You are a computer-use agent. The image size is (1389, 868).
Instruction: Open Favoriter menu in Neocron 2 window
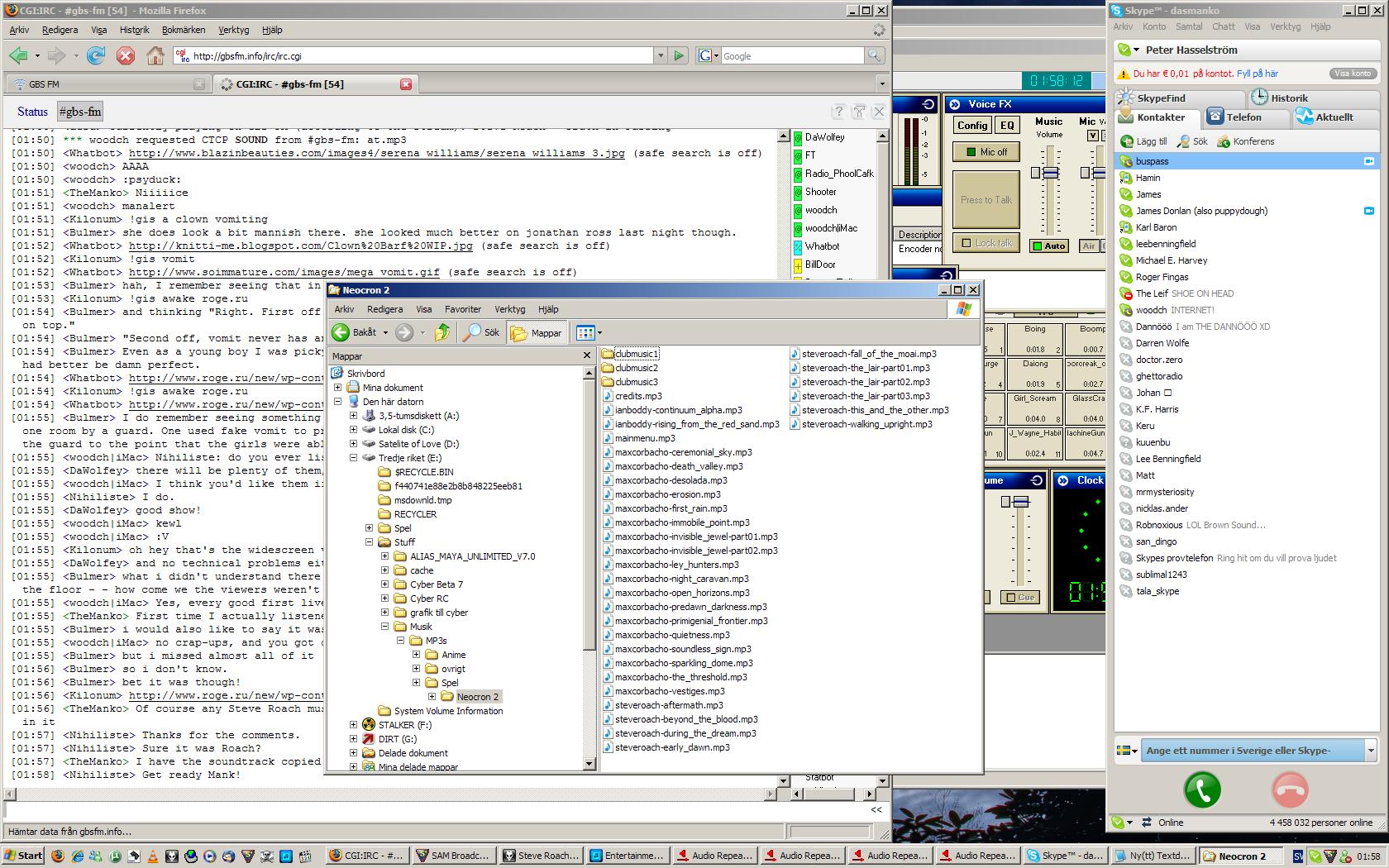pyautogui.click(x=463, y=309)
